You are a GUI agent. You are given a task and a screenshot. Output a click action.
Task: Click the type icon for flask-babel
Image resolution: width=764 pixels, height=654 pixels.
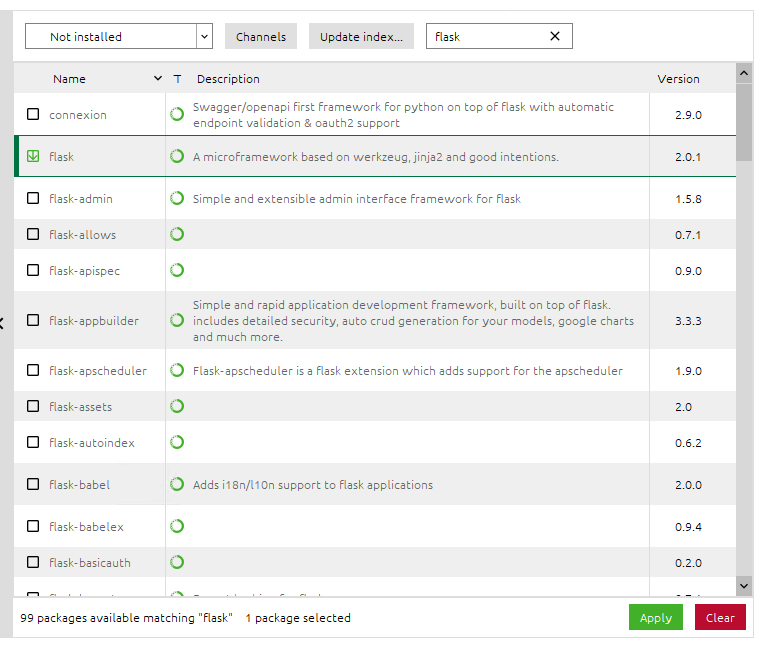click(x=177, y=484)
